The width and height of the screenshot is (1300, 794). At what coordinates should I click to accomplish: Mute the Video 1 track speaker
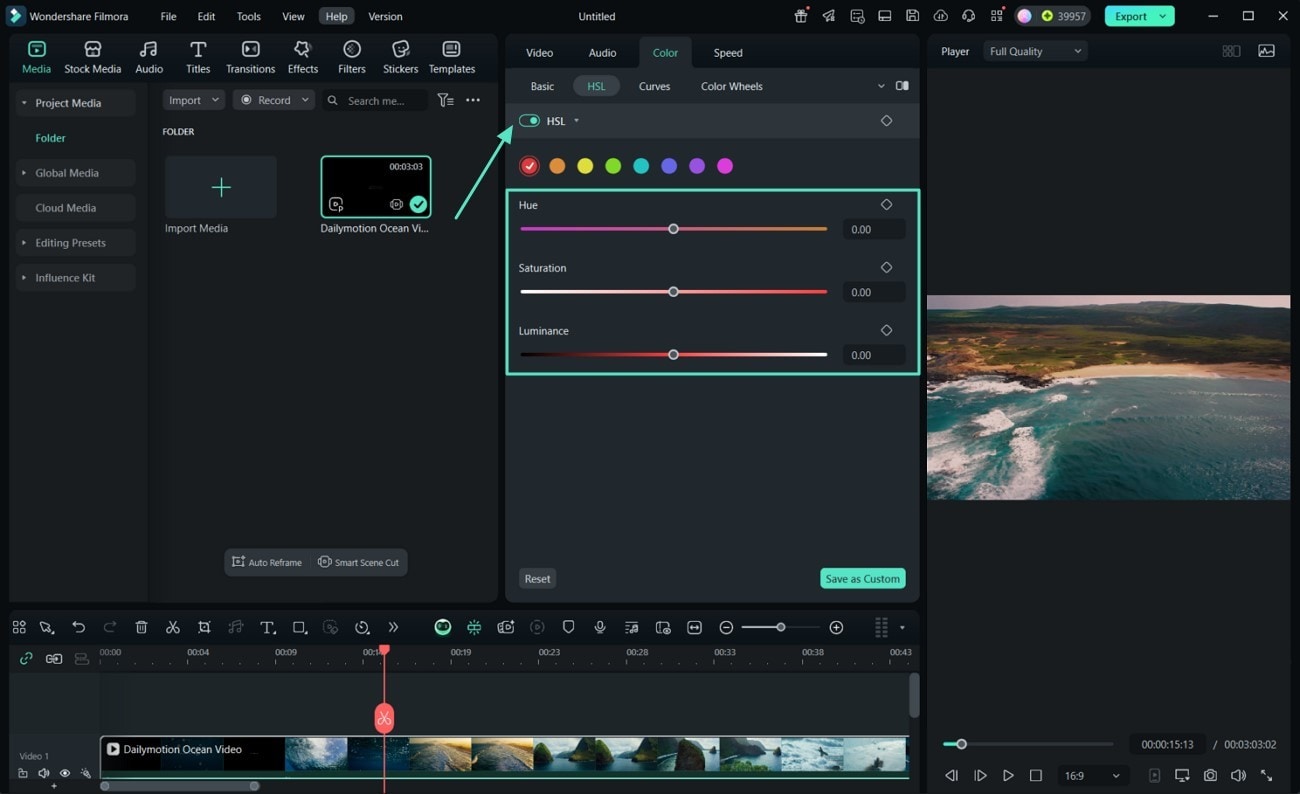pos(44,773)
